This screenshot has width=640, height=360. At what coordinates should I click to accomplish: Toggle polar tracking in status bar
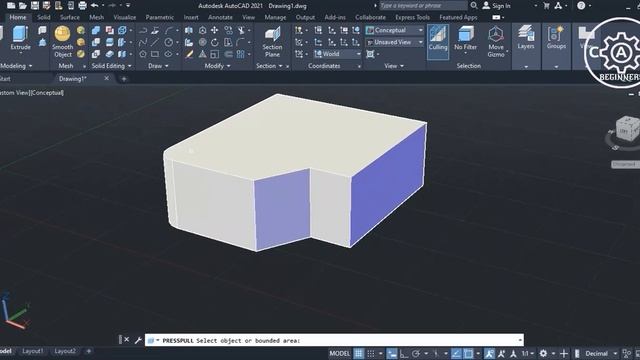pos(416,353)
